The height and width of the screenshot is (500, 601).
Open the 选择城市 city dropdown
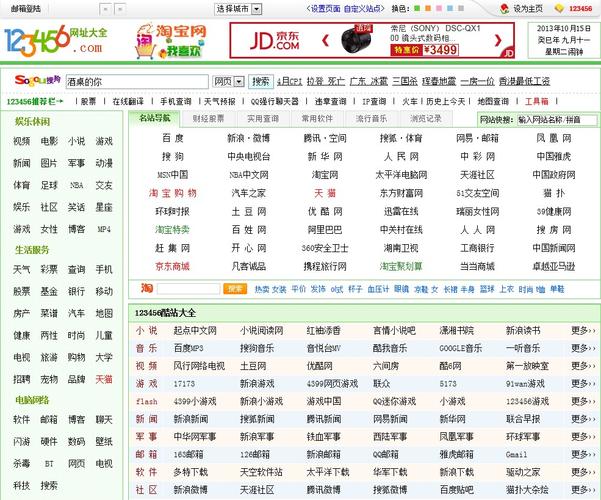click(x=238, y=9)
